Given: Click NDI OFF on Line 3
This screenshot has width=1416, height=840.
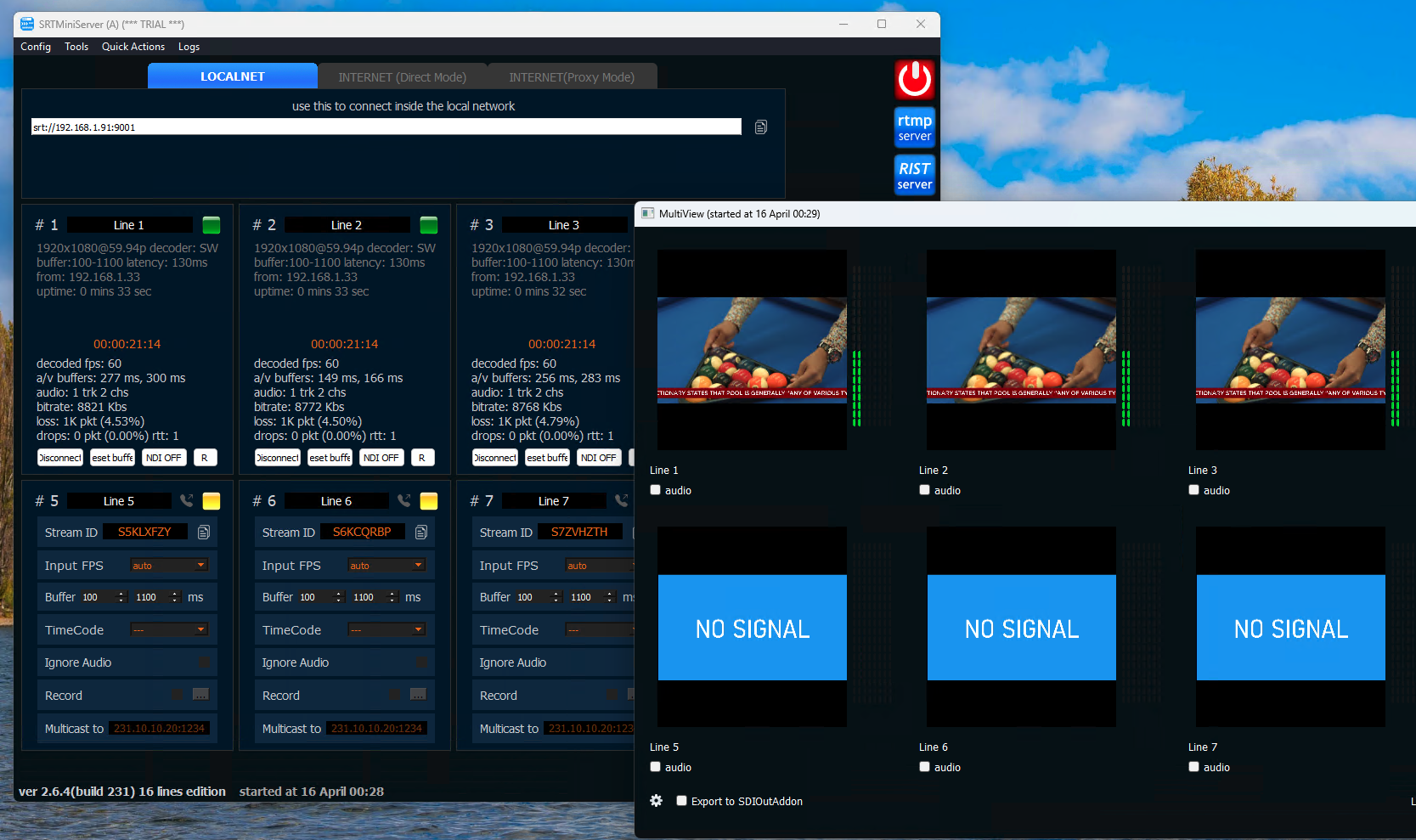Looking at the screenshot, I should coord(599,458).
